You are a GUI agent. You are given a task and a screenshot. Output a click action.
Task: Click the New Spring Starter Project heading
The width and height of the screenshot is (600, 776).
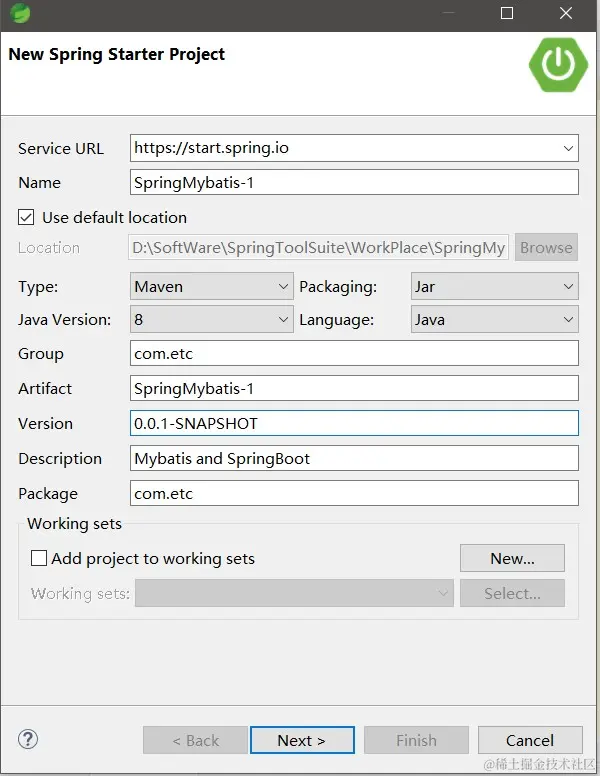pos(117,54)
